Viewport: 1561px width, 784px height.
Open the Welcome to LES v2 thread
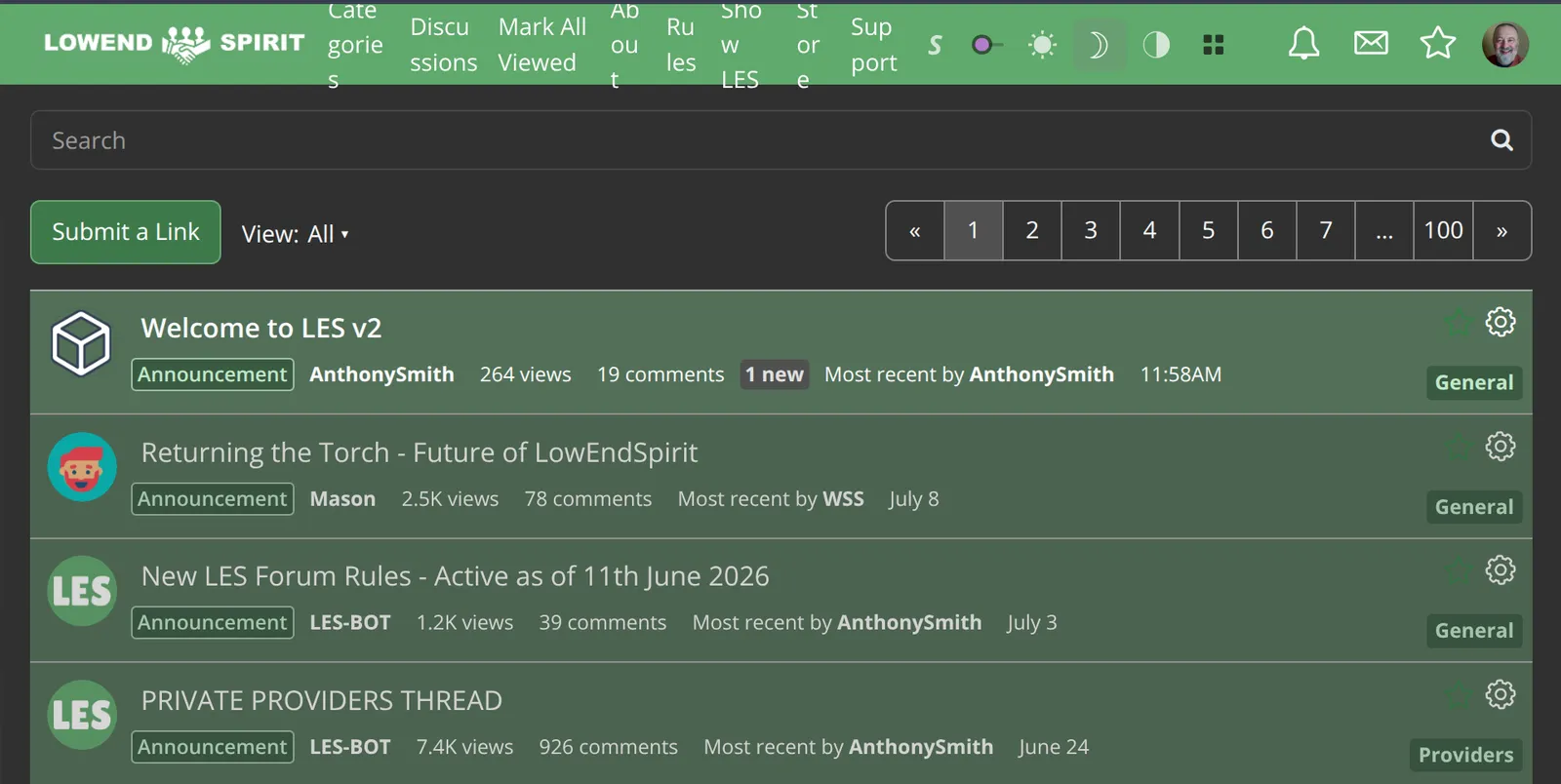(x=261, y=328)
